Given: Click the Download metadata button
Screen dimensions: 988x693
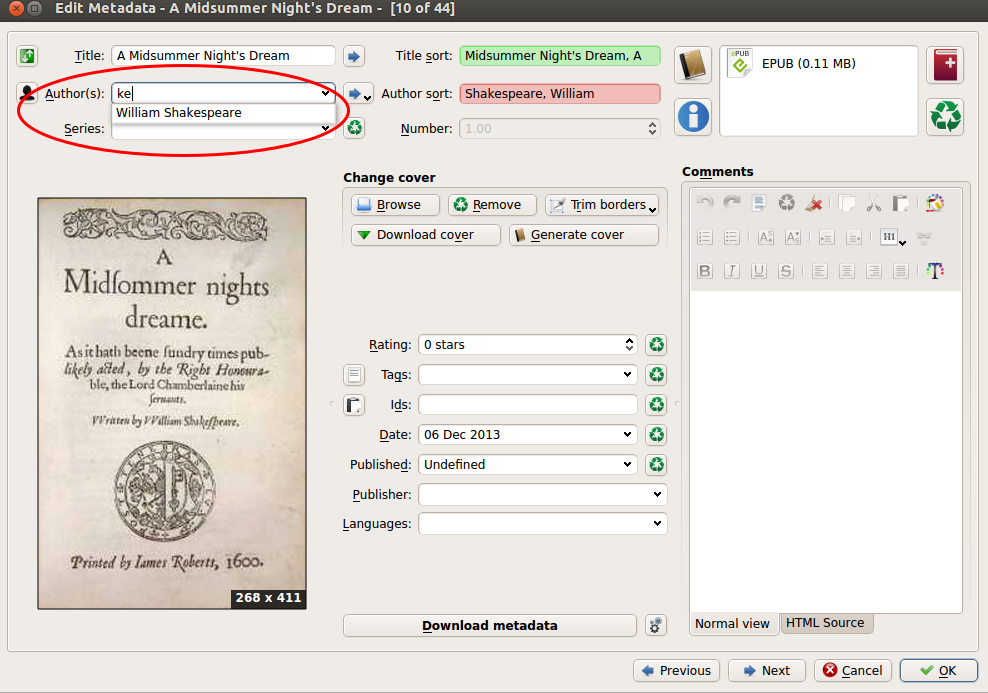Looking at the screenshot, I should point(490,626).
